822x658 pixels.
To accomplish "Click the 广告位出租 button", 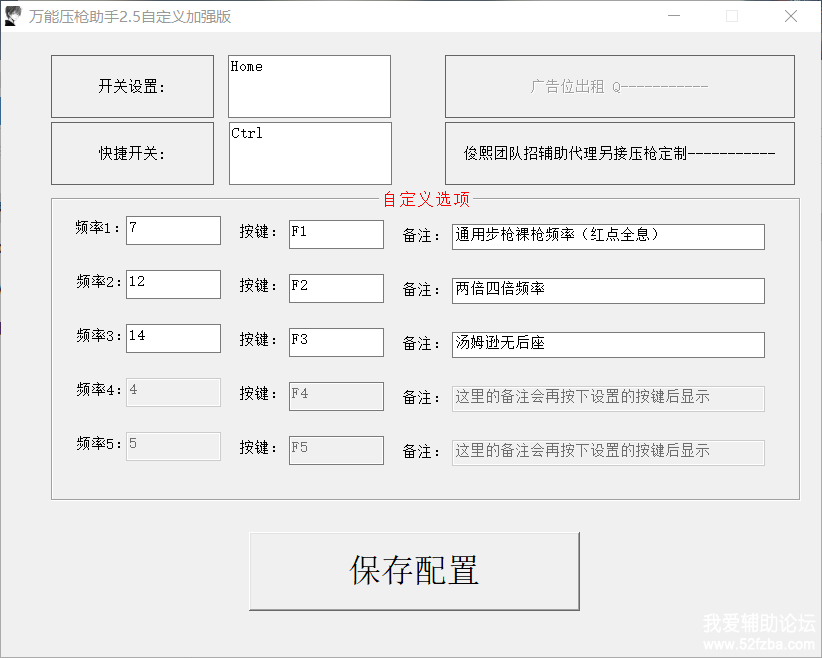I will click(620, 87).
